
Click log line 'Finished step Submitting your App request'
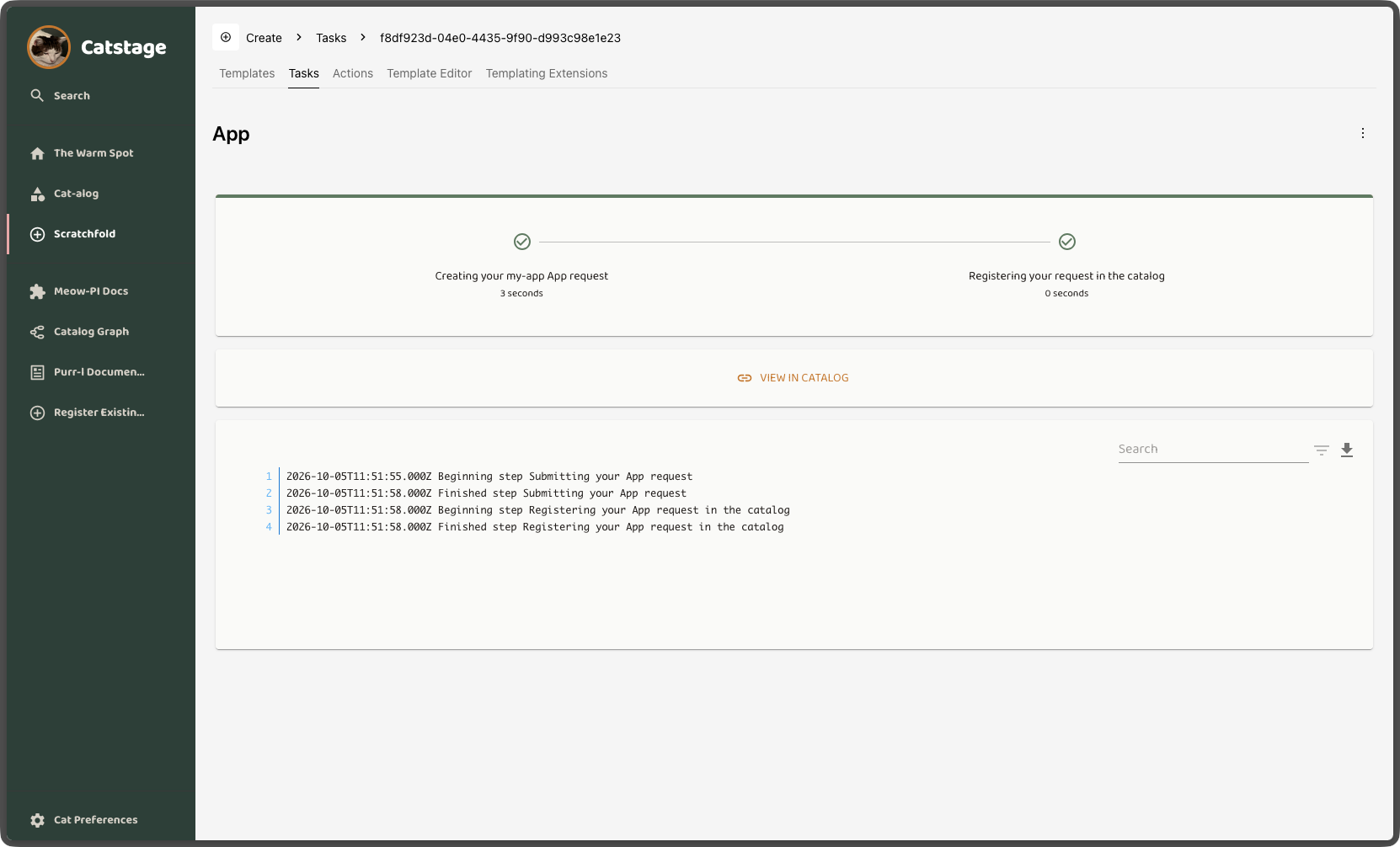[486, 493]
